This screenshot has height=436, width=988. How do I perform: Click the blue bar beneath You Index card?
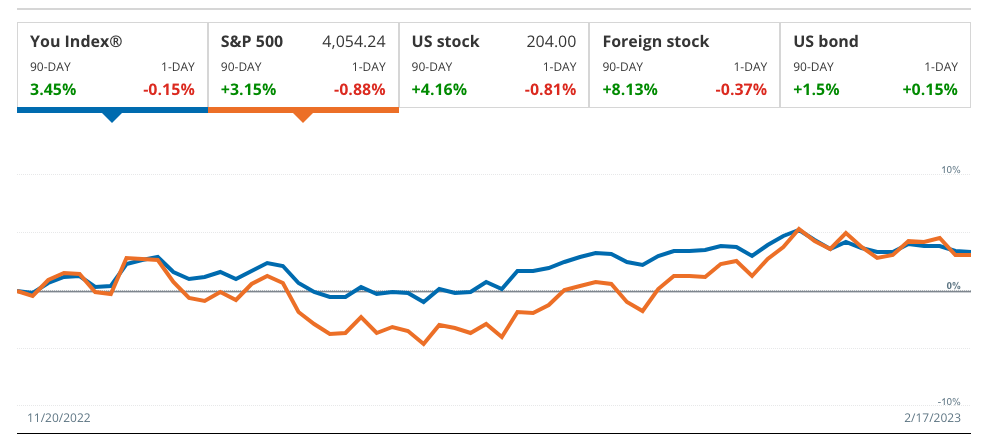click(112, 108)
